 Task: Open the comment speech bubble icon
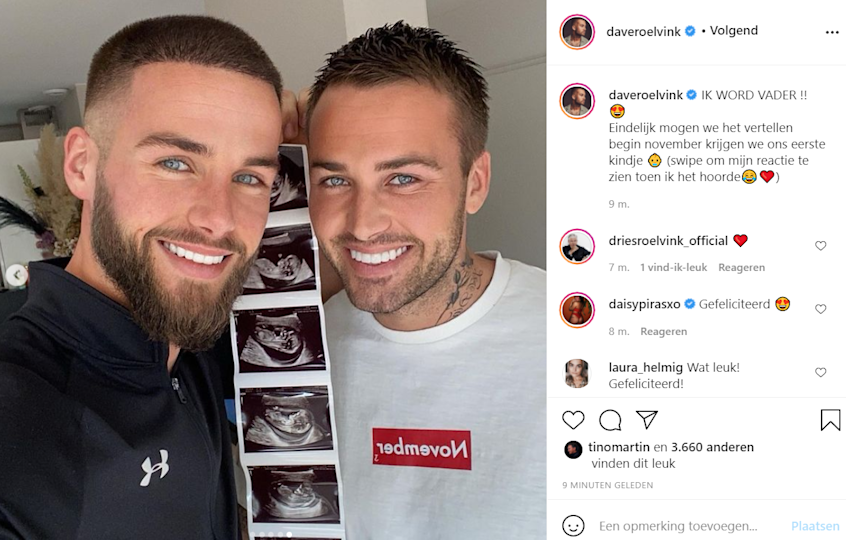click(610, 420)
